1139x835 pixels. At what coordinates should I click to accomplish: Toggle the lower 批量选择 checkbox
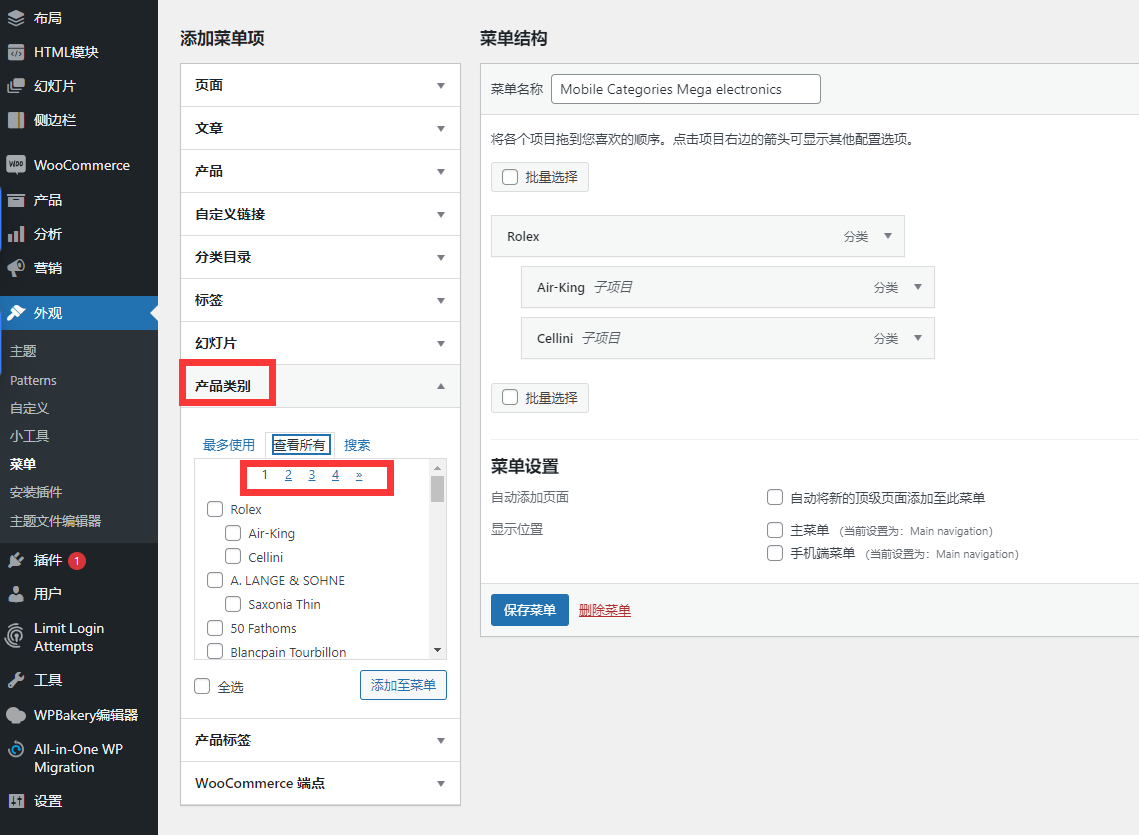tap(510, 398)
